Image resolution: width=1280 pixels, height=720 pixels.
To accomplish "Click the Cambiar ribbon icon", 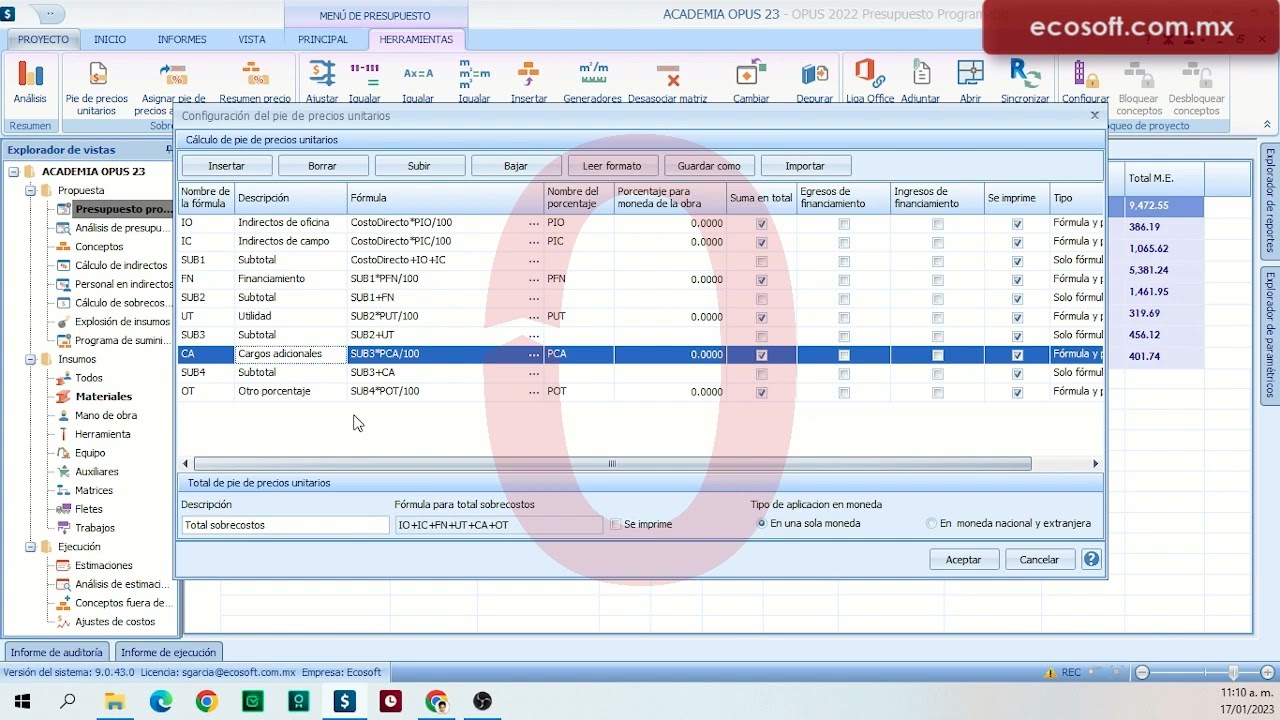I will click(x=751, y=81).
